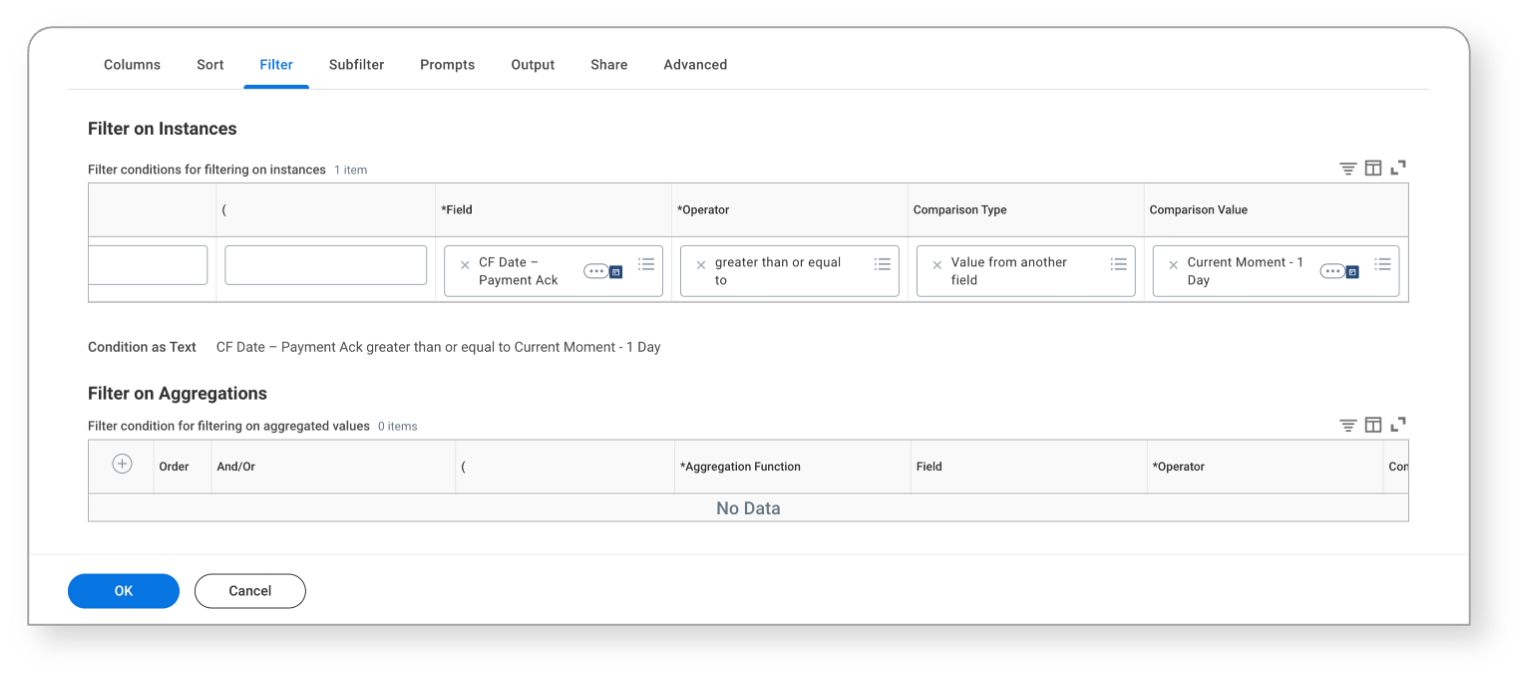1526x680 pixels.
Task: Go to the Subfilter tab
Action: coord(357,65)
